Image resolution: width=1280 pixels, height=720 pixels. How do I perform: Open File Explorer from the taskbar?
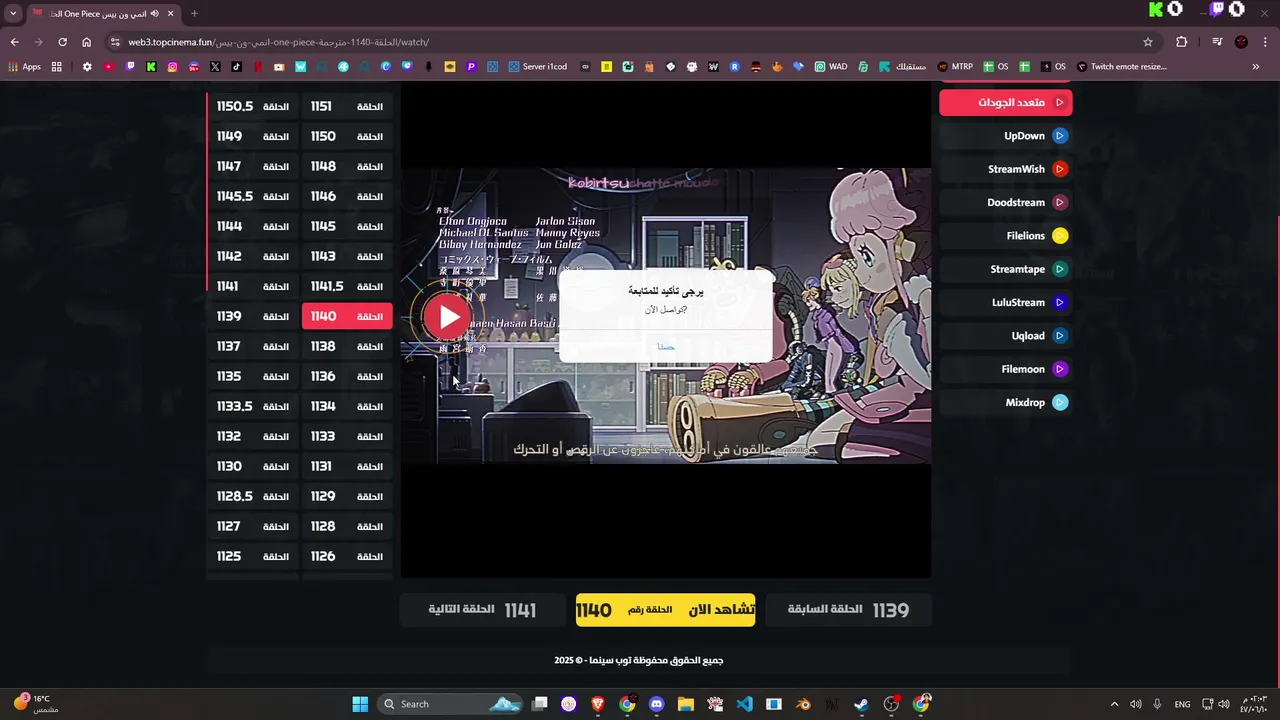(685, 704)
